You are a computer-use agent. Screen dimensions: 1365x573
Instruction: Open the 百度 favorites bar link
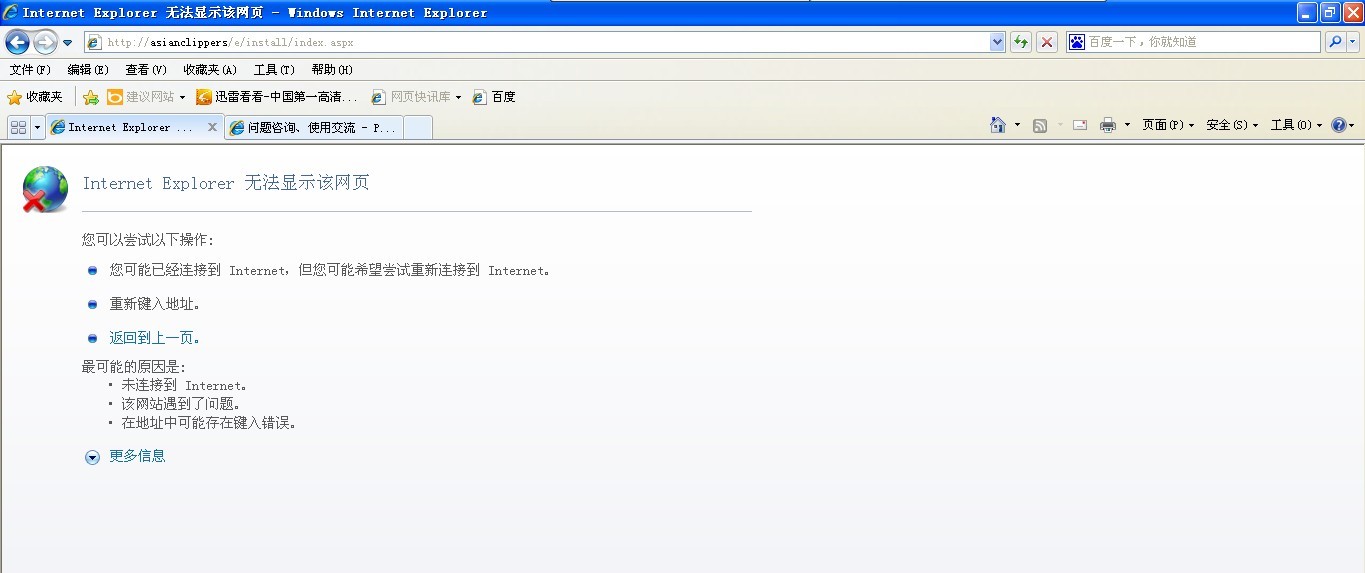[494, 97]
